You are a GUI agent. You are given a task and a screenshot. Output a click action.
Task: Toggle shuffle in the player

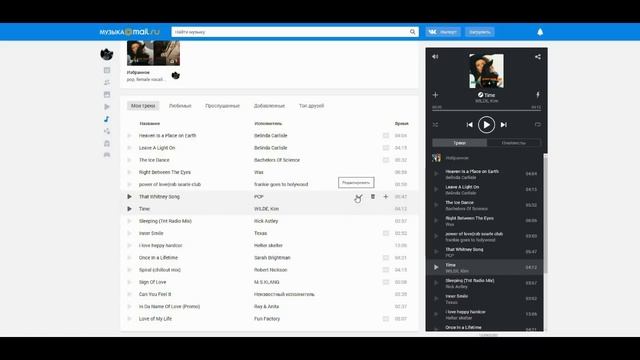coord(435,125)
